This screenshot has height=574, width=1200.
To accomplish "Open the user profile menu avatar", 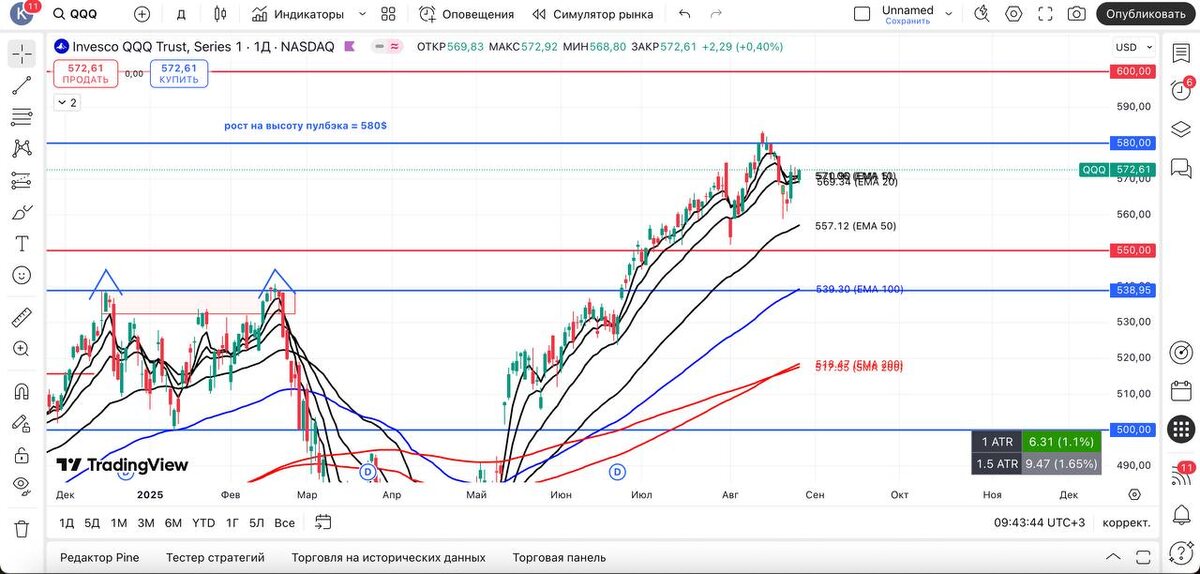I will 22,13.
